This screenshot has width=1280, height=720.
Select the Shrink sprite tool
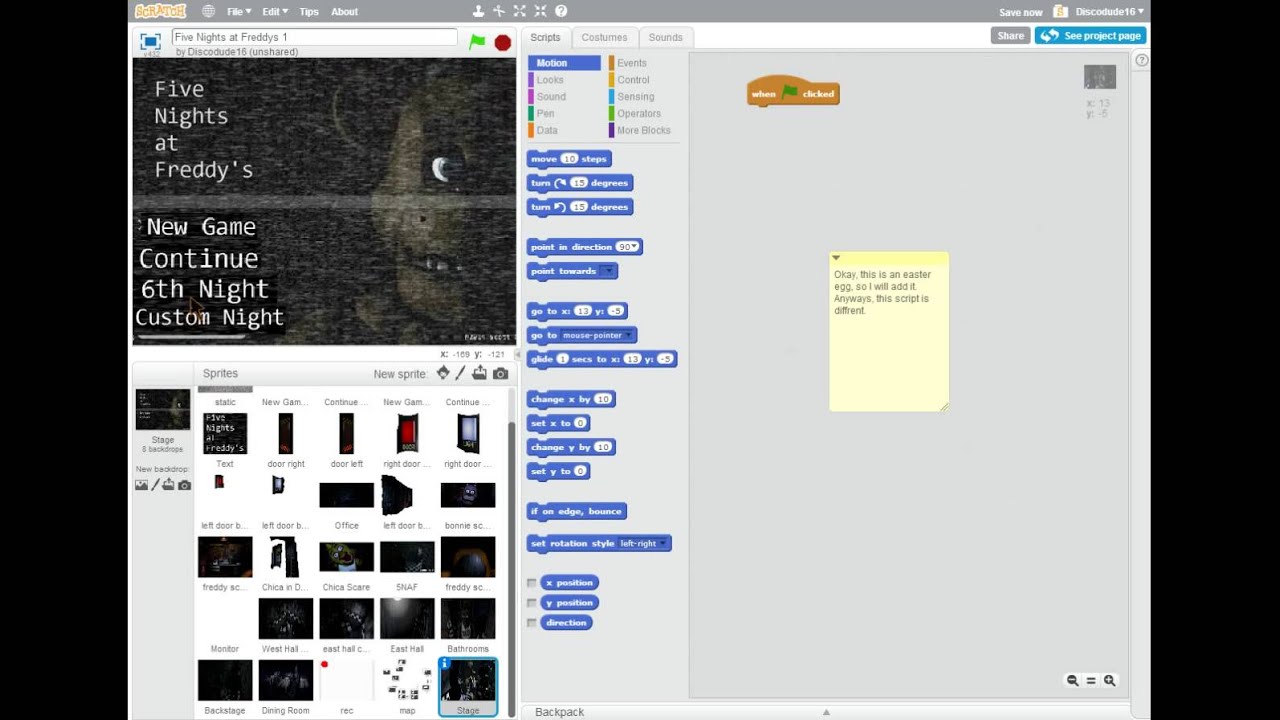pyautogui.click(x=541, y=11)
